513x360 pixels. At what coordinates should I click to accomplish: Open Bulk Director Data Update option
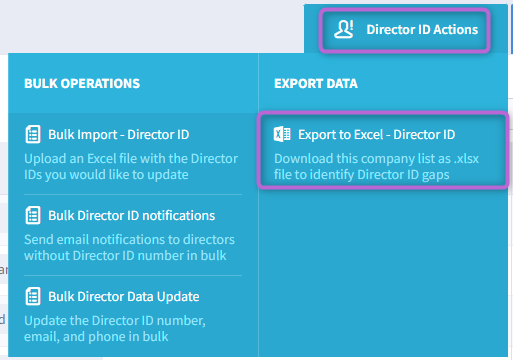pos(124,297)
